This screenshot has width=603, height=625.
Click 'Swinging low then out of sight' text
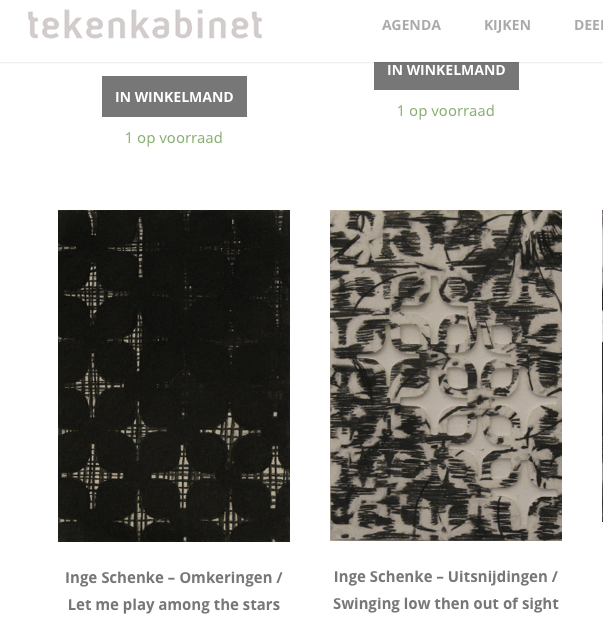coord(446,603)
